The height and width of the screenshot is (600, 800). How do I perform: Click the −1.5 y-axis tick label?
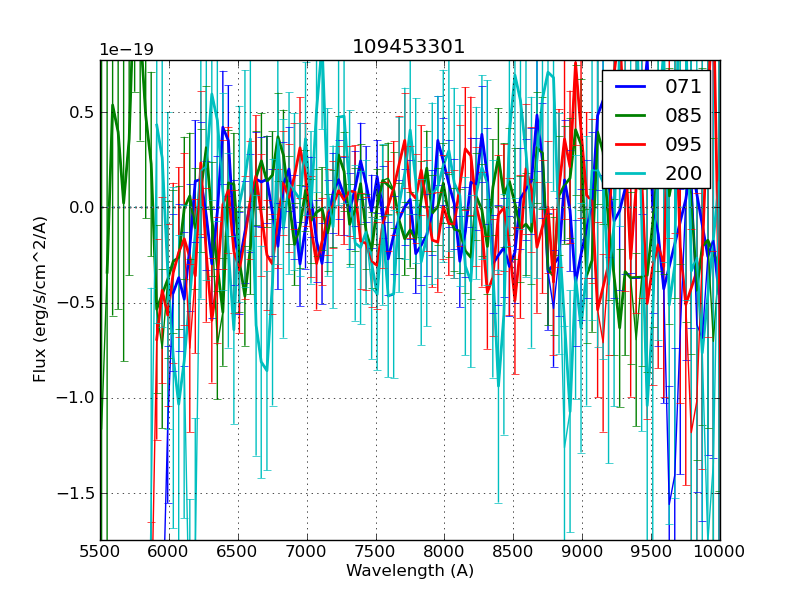tap(74, 493)
